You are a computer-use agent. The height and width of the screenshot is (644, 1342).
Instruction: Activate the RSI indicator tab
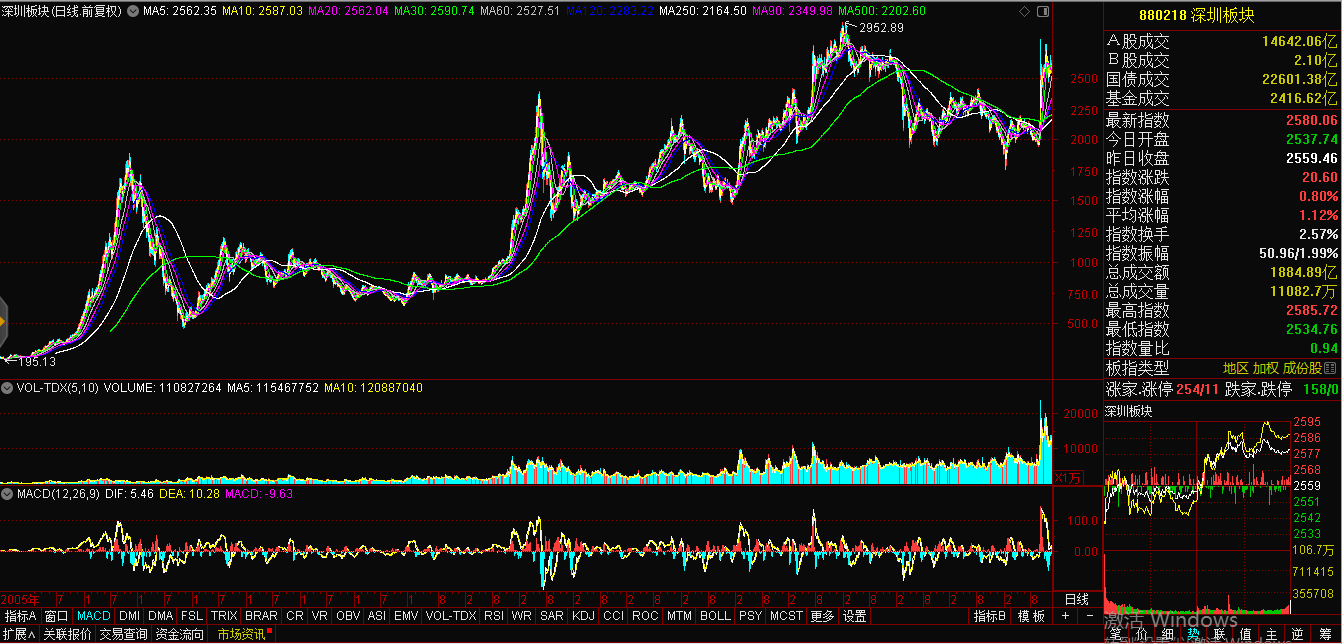(x=494, y=616)
